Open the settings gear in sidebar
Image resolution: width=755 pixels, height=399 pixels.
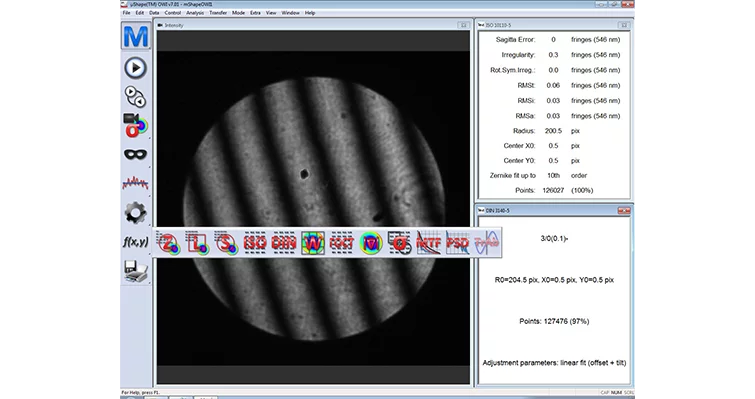tap(135, 213)
